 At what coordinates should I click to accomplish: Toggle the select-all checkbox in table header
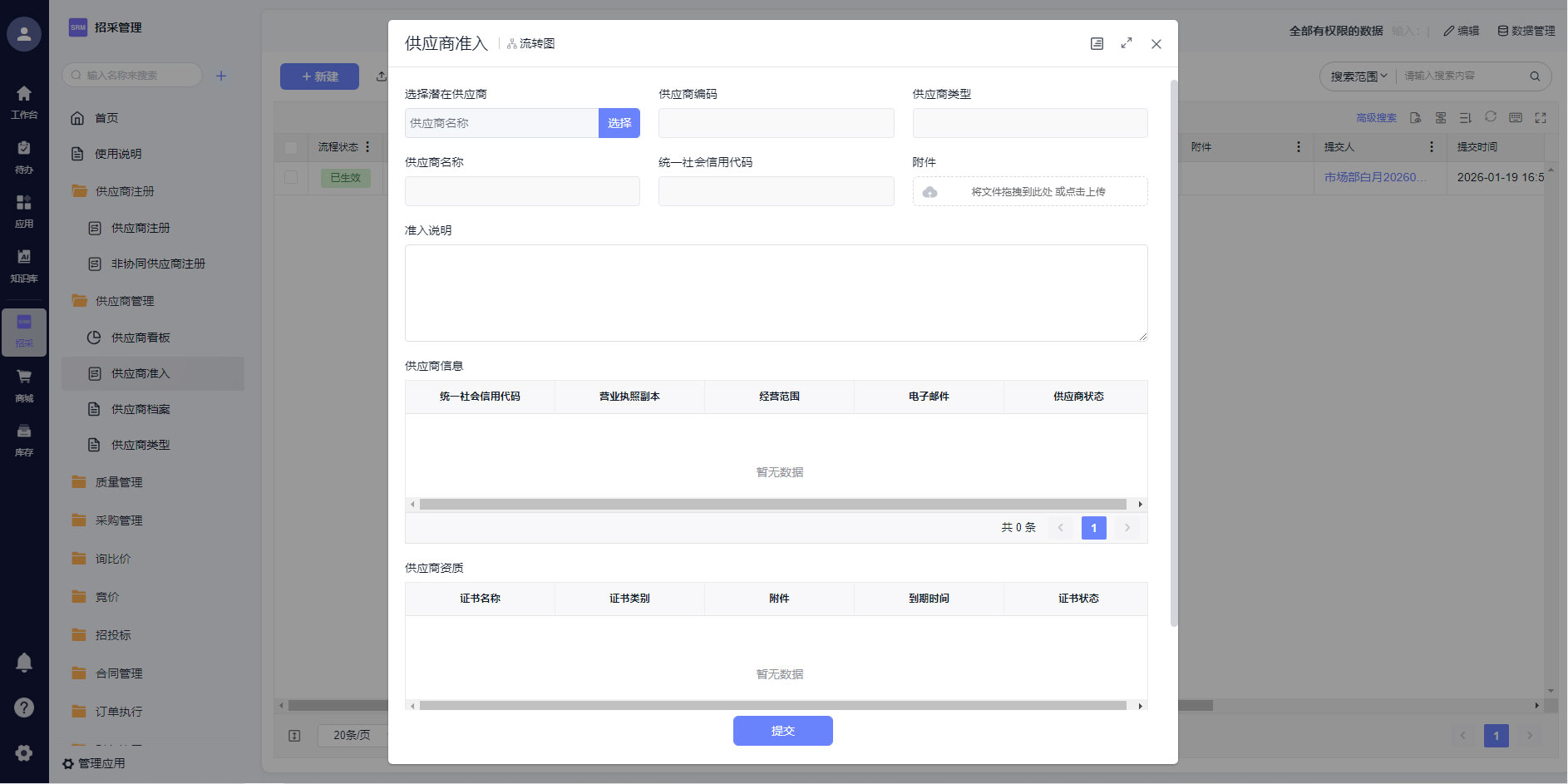291,147
